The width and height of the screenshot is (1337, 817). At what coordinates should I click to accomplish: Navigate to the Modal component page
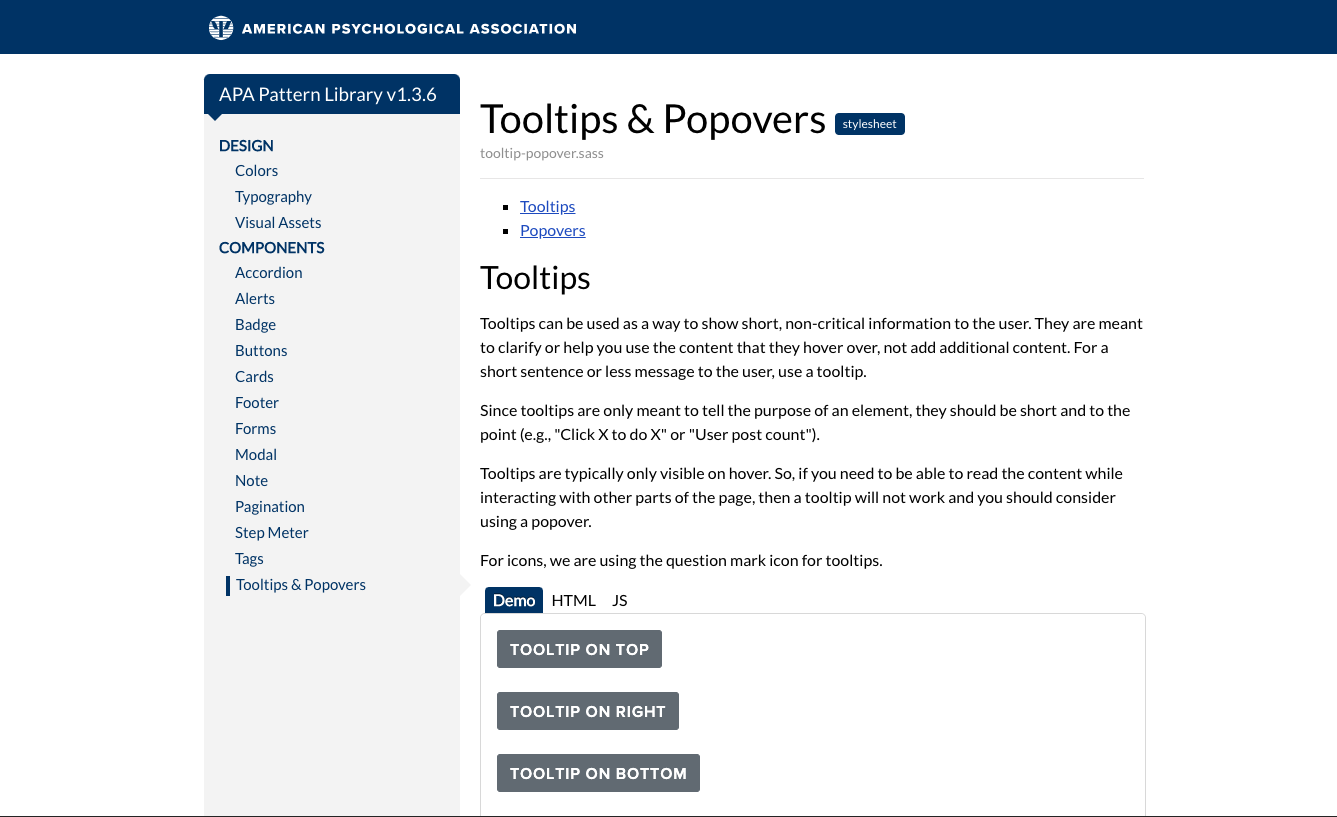tap(256, 455)
